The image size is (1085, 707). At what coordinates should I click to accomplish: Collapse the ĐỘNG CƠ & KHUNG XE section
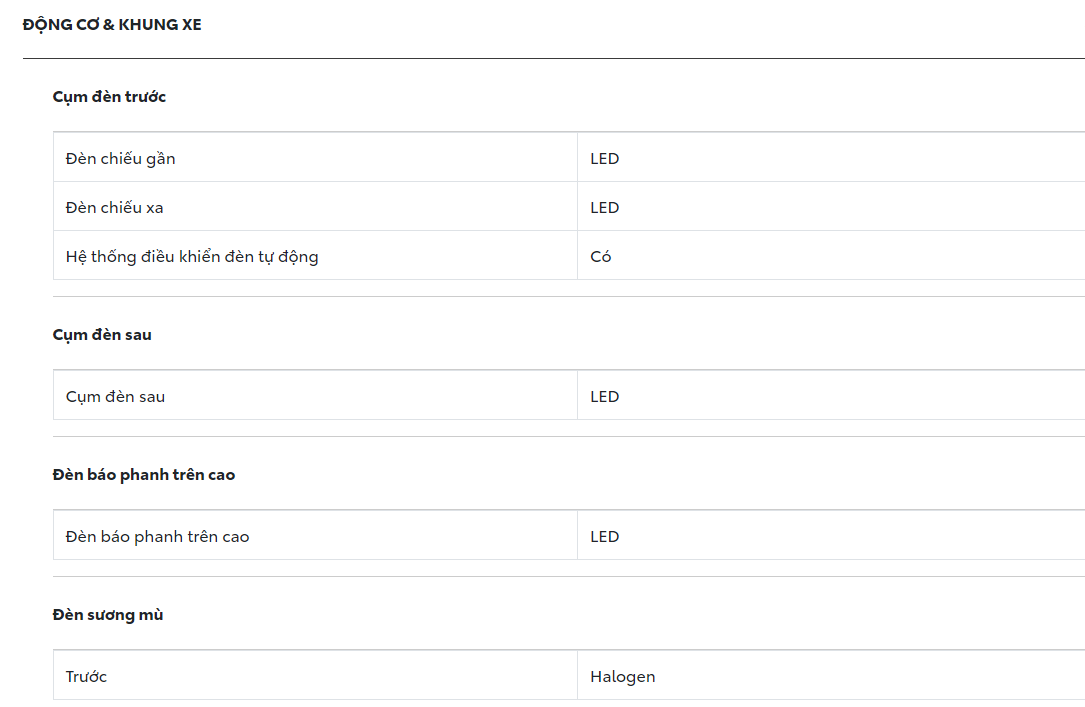pyautogui.click(x=112, y=24)
